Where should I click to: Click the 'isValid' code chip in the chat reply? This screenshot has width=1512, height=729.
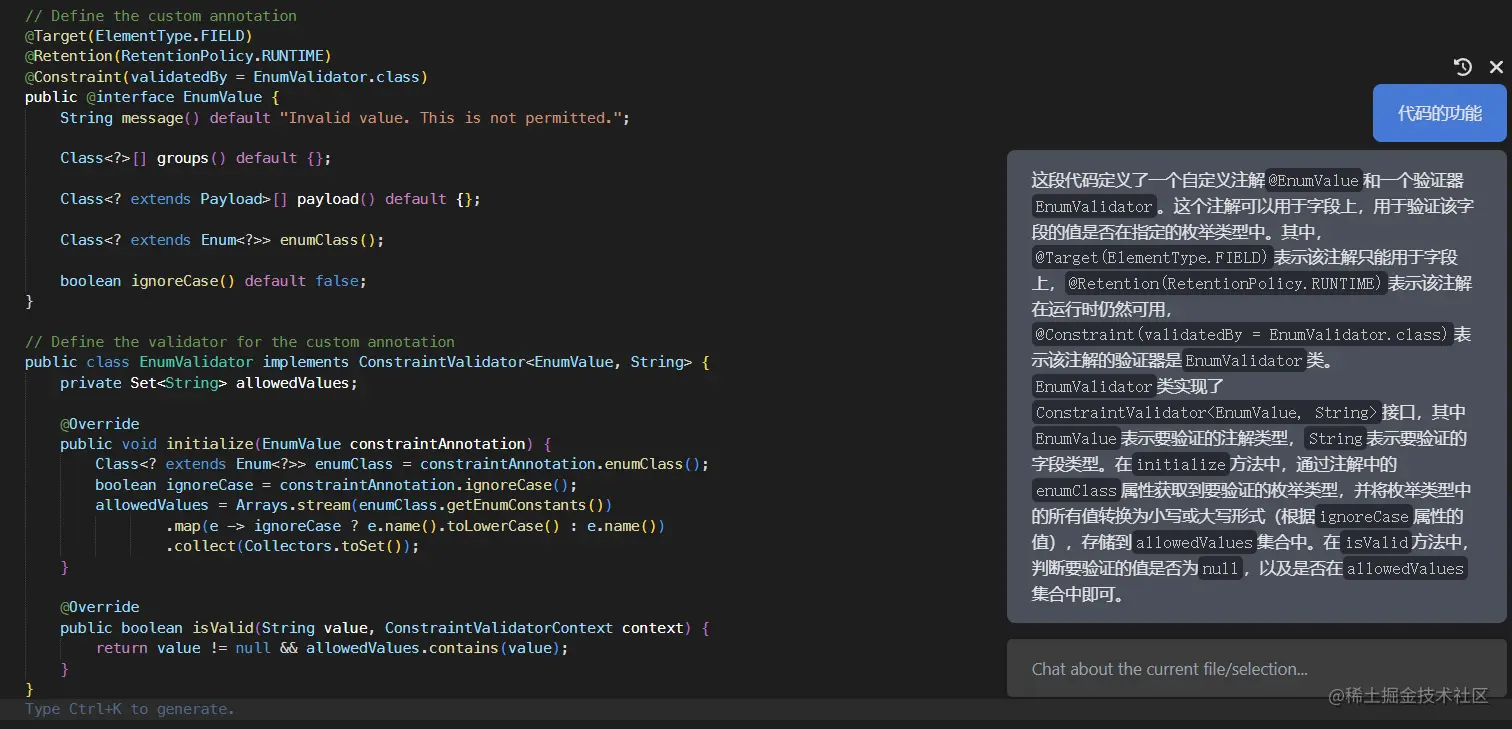[x=1376, y=542]
